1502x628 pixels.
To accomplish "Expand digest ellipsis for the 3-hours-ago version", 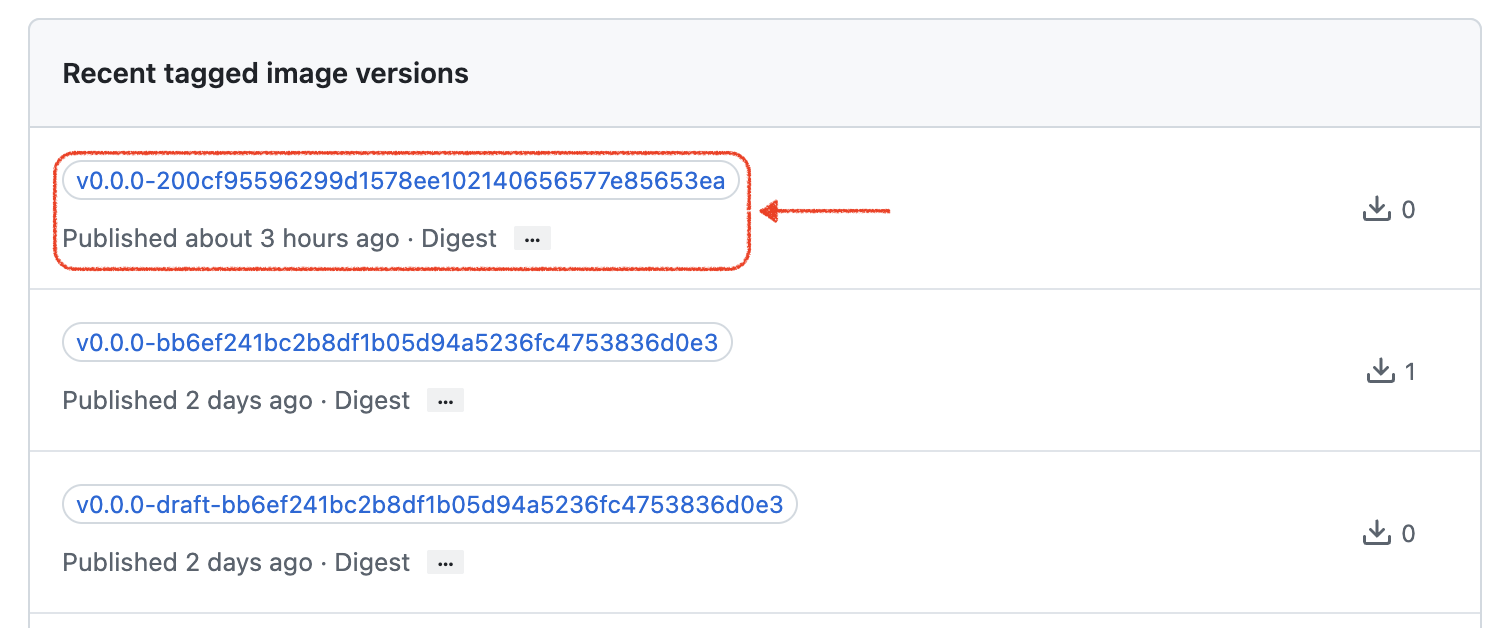I will pos(532,239).
